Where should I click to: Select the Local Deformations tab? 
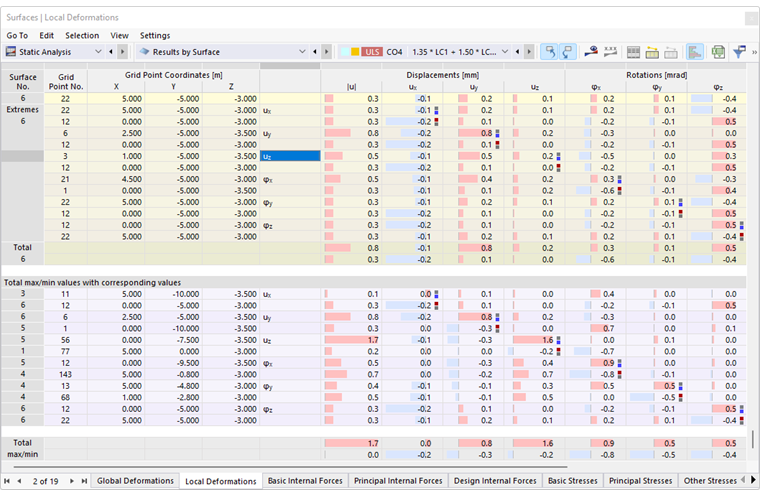(x=221, y=481)
